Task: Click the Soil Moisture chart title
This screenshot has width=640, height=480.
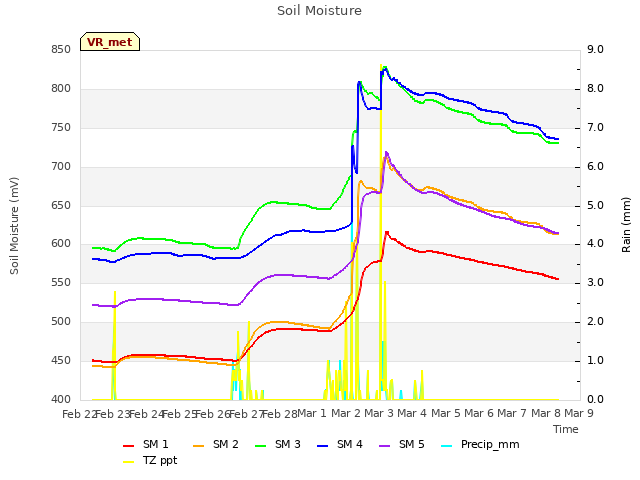Action: [x=319, y=11]
